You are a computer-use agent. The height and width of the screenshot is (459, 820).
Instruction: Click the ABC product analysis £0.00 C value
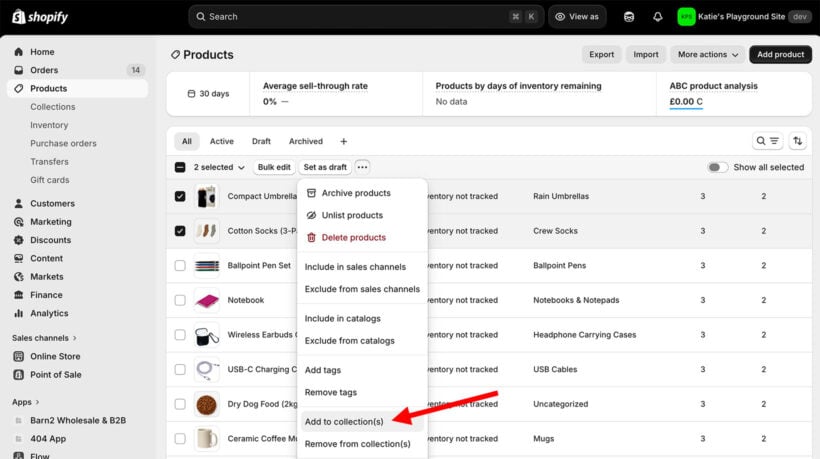tap(686, 101)
